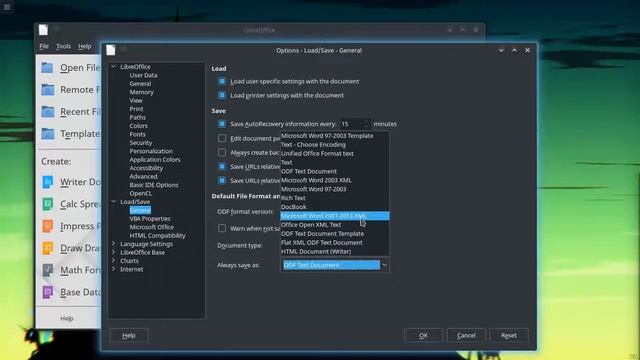Toggle Load printer settings with the document
Viewport: 640px width, 360px height.
(x=222, y=95)
